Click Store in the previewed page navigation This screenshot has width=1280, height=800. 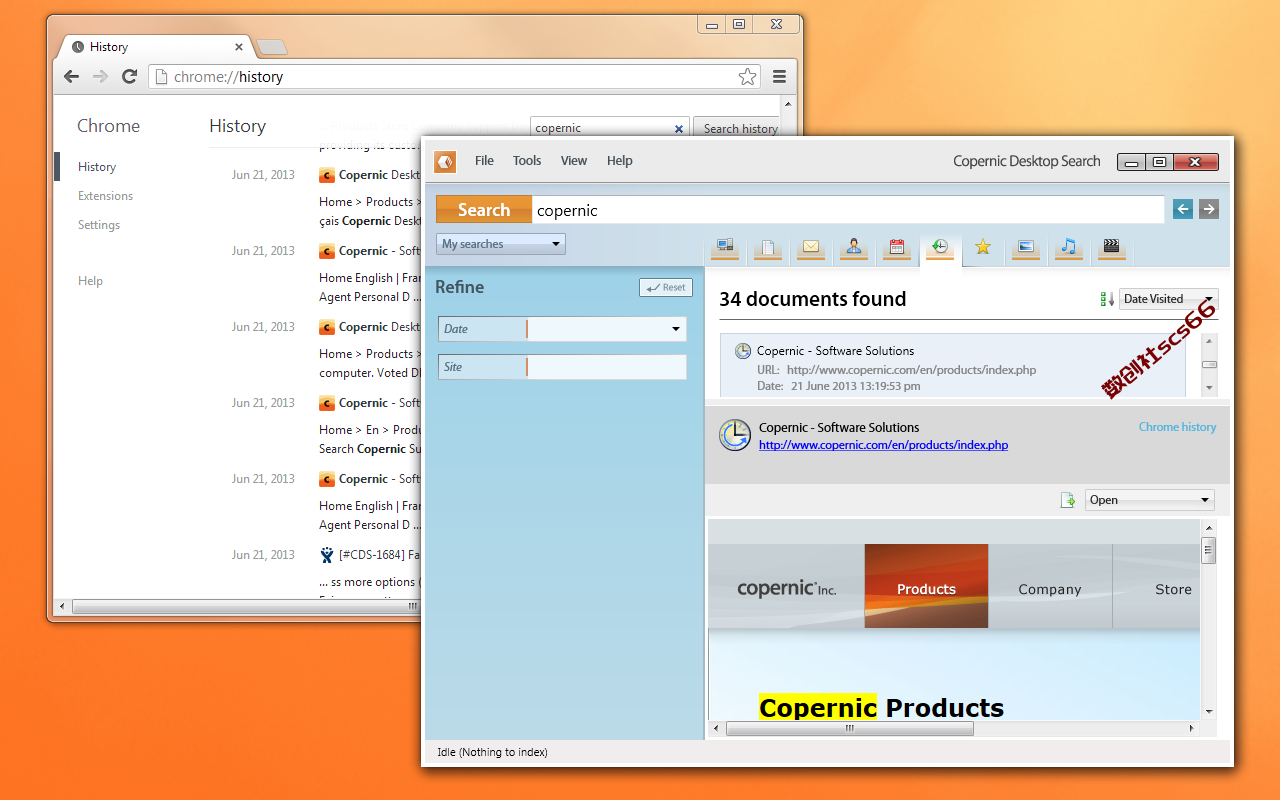click(x=1173, y=589)
